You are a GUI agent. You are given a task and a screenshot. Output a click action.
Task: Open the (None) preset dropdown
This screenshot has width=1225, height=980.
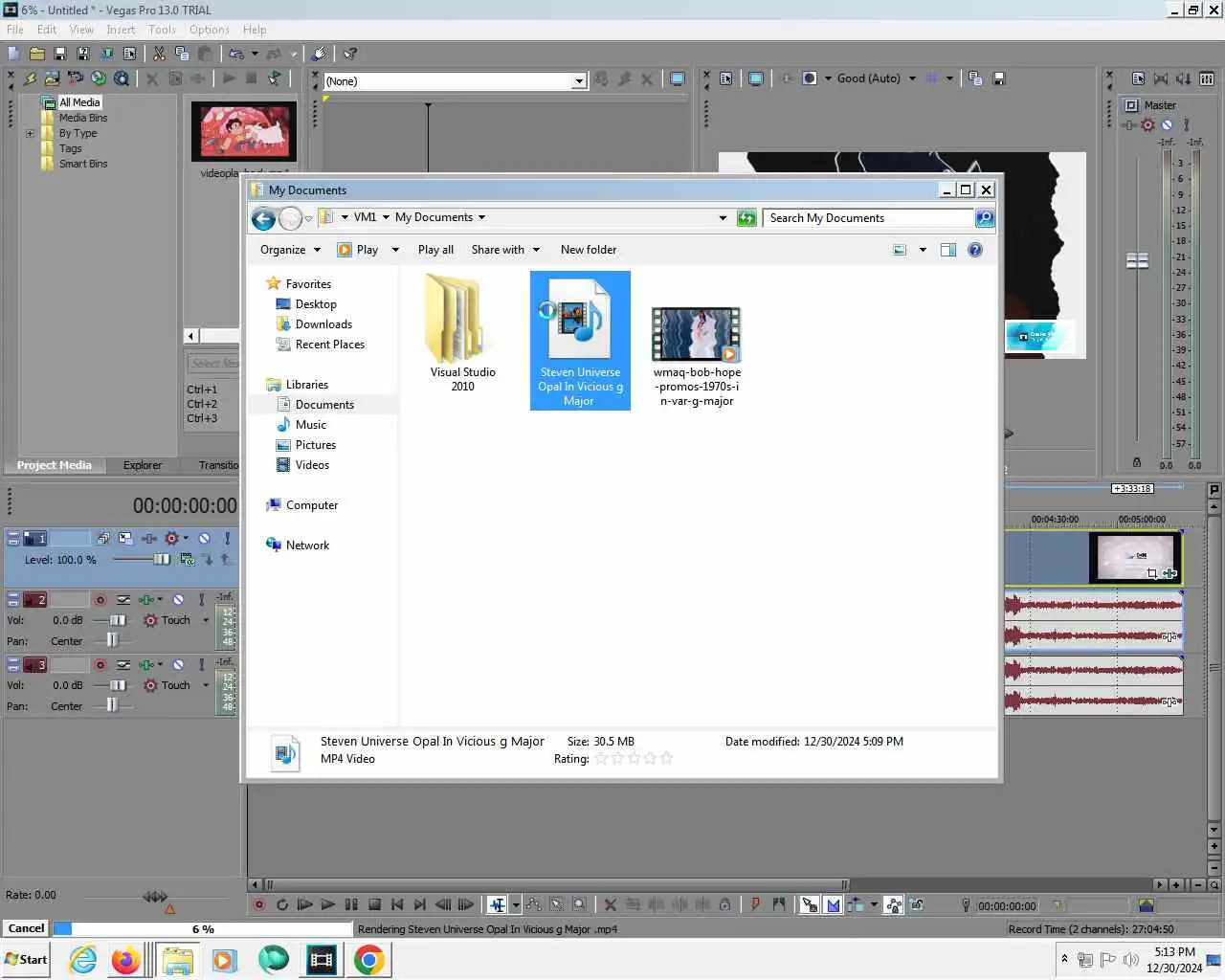pyautogui.click(x=578, y=81)
